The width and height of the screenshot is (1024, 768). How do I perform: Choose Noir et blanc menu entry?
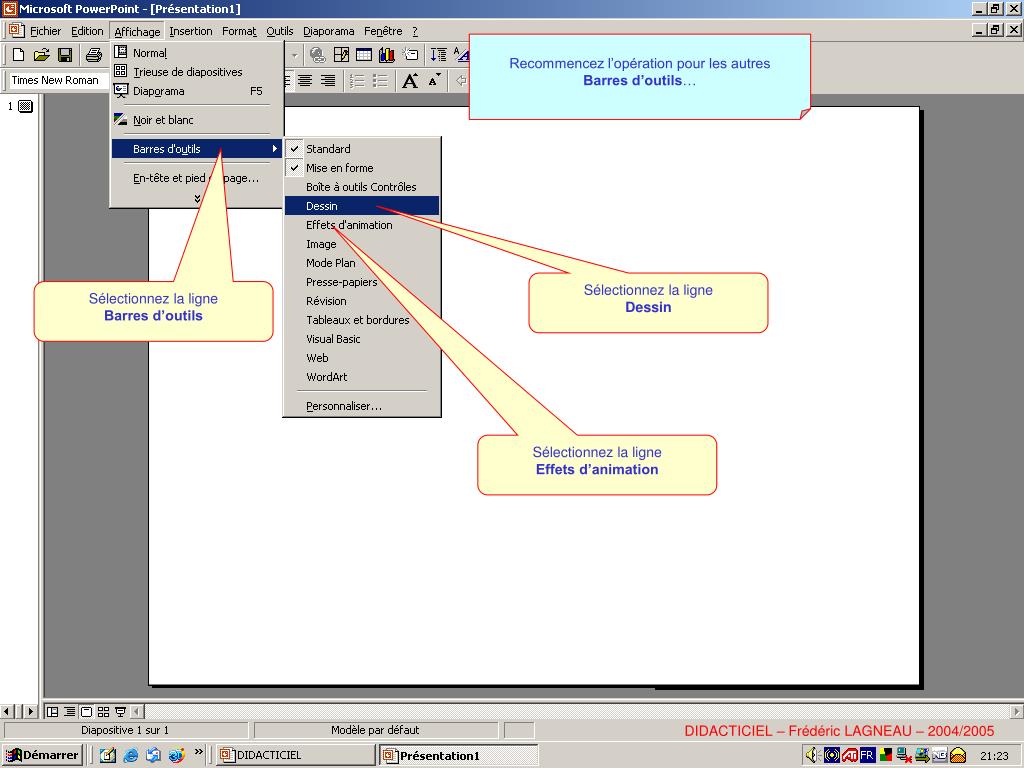197,120
